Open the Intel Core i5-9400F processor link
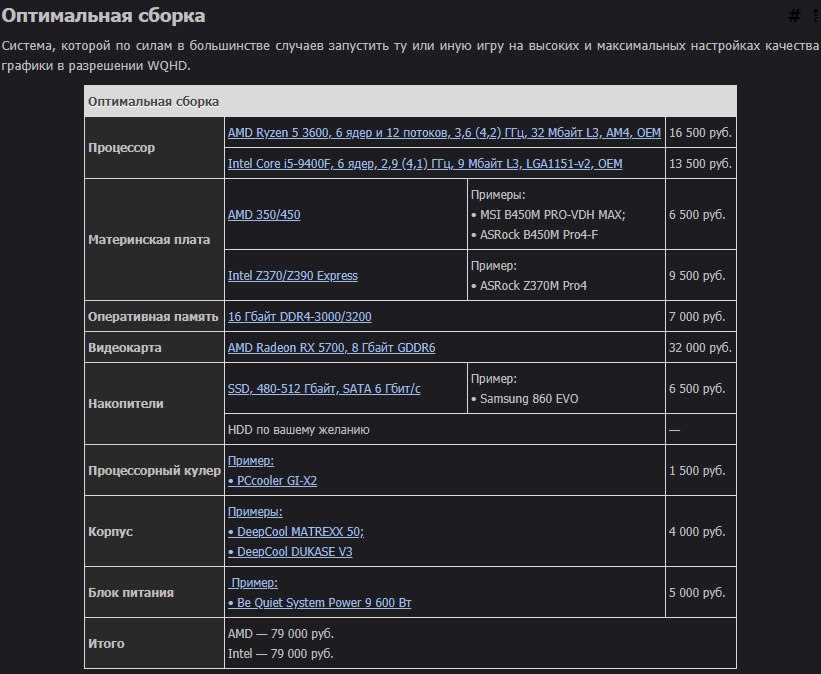This screenshot has width=821, height=674. coord(425,163)
